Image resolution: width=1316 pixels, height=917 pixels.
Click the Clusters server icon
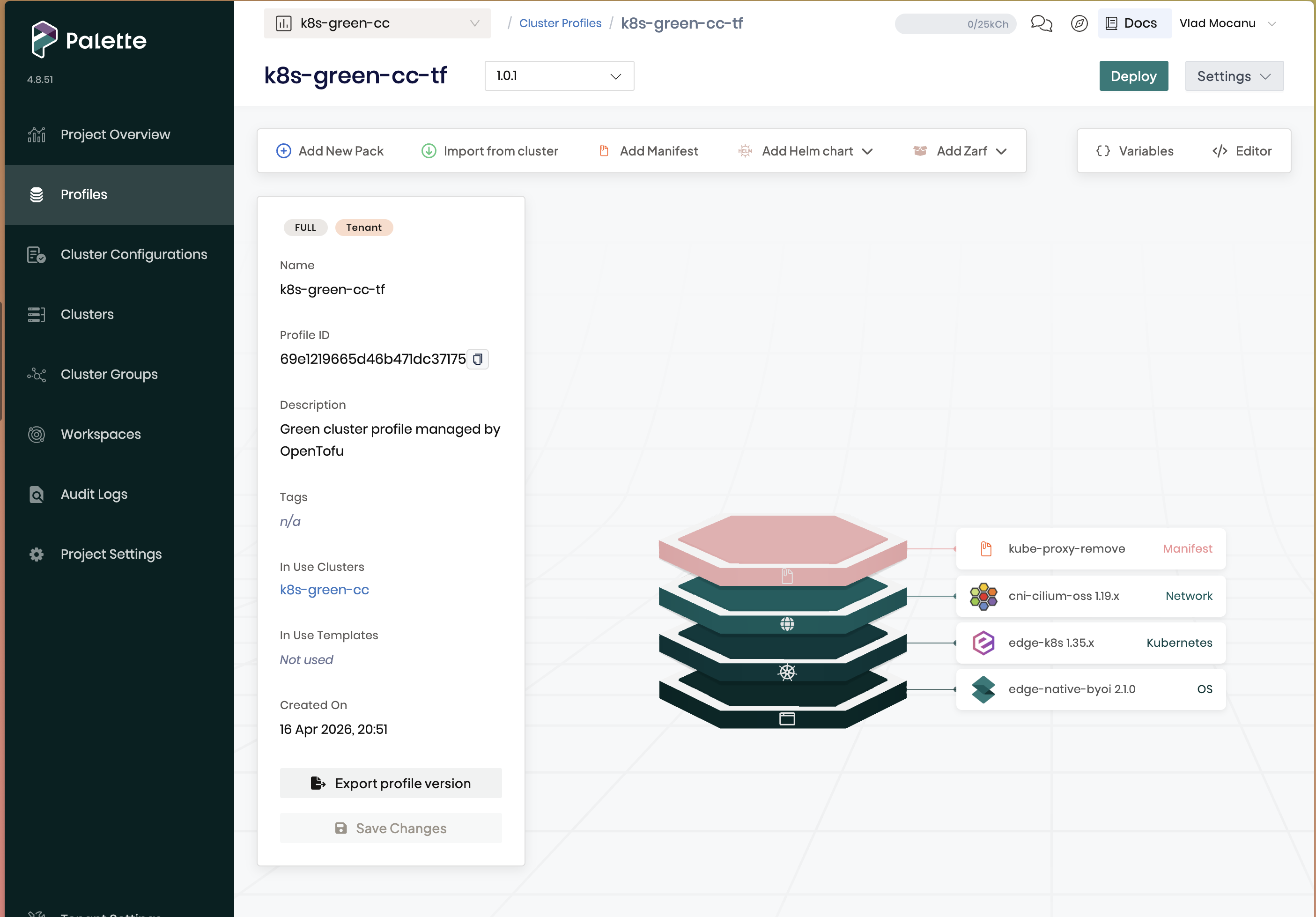tap(37, 315)
